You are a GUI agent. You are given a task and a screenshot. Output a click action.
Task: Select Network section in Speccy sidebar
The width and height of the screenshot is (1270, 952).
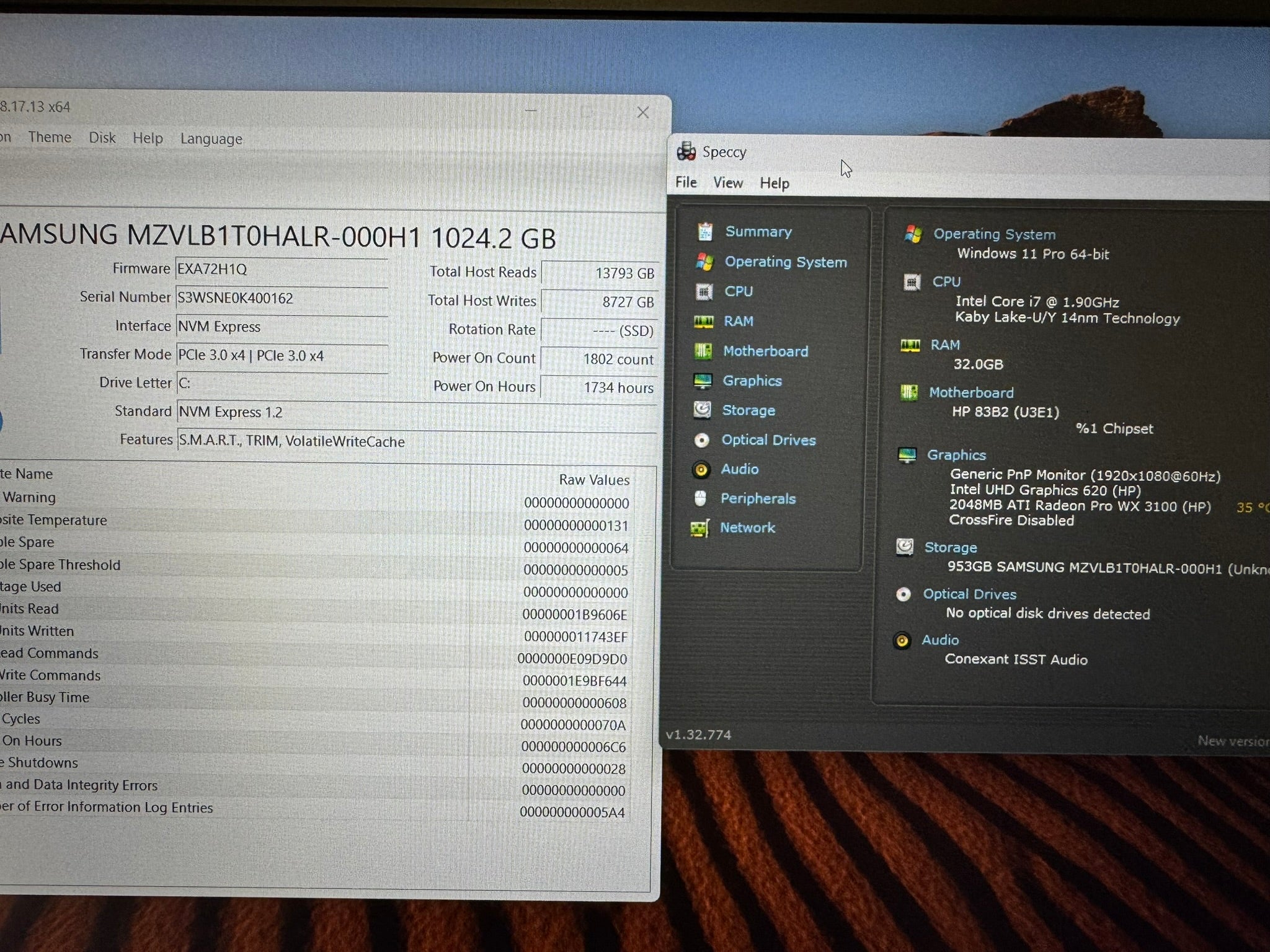pos(747,528)
